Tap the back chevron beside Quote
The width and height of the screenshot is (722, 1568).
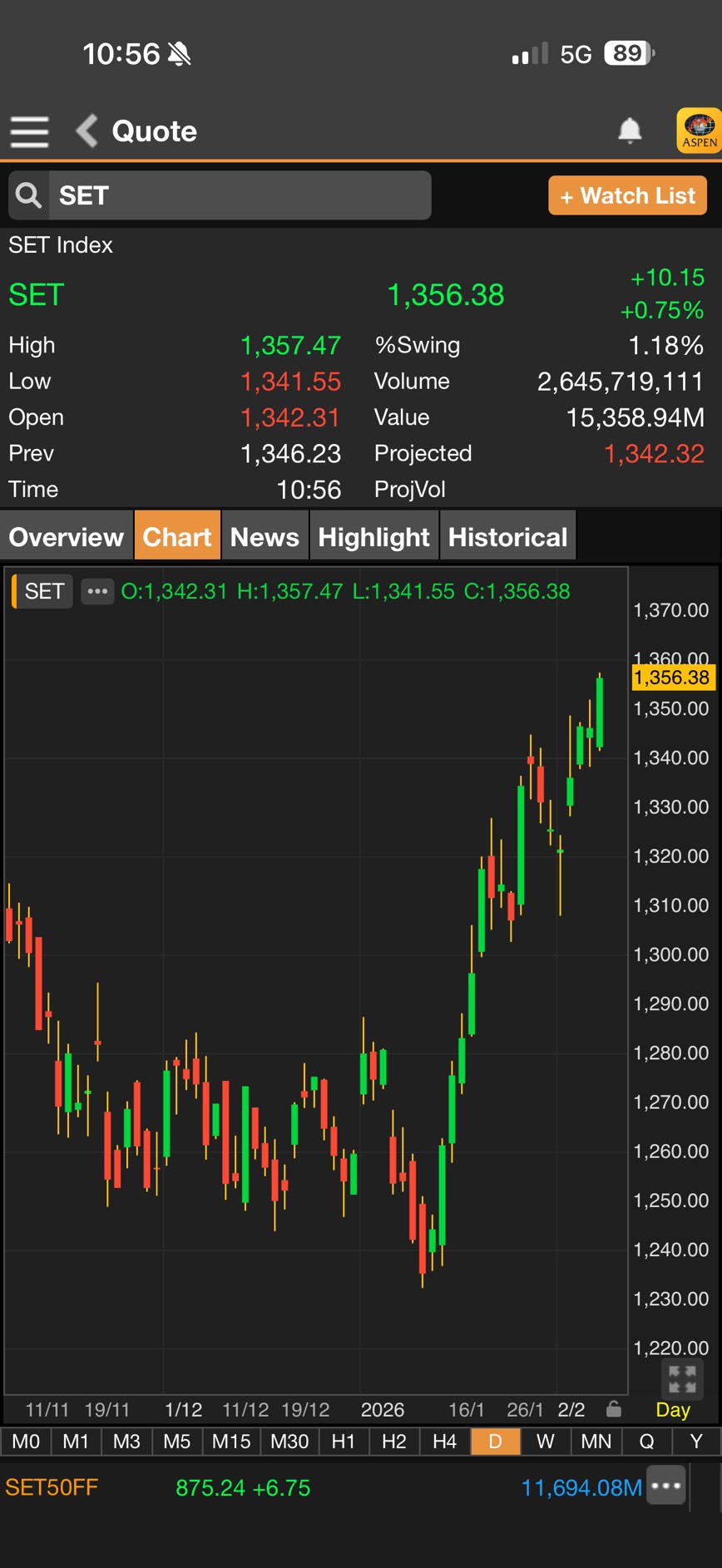pos(87,131)
